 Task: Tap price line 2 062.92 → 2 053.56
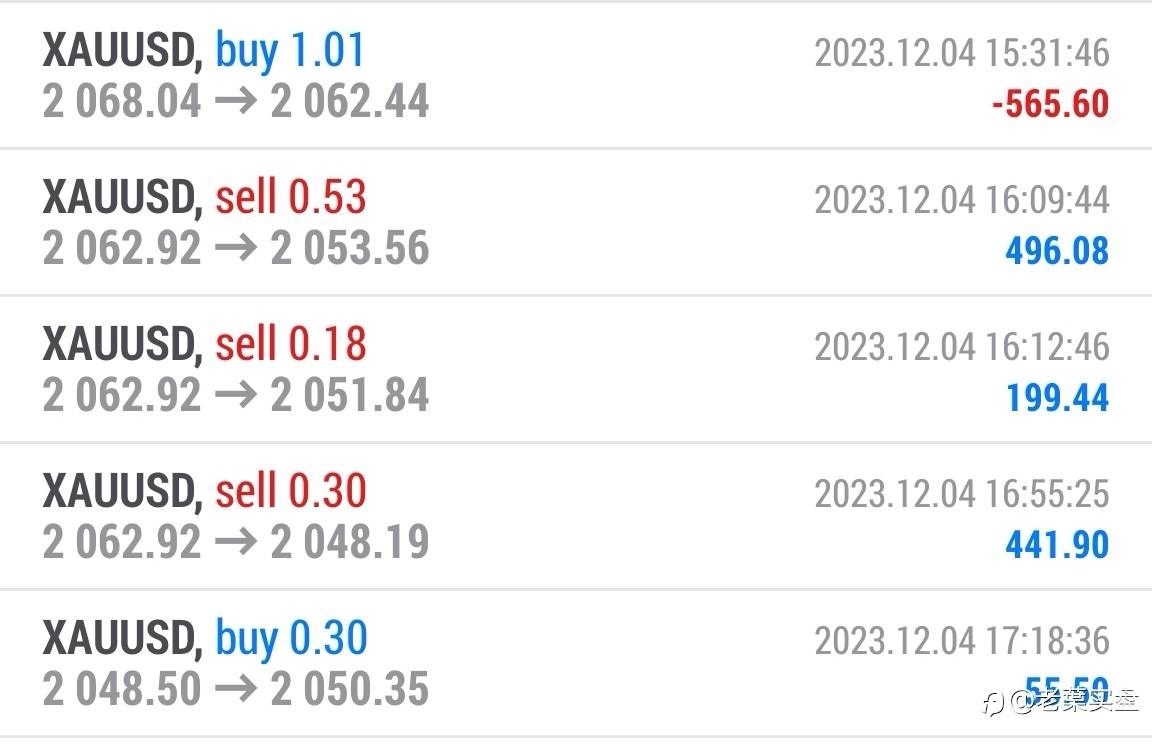click(236, 249)
